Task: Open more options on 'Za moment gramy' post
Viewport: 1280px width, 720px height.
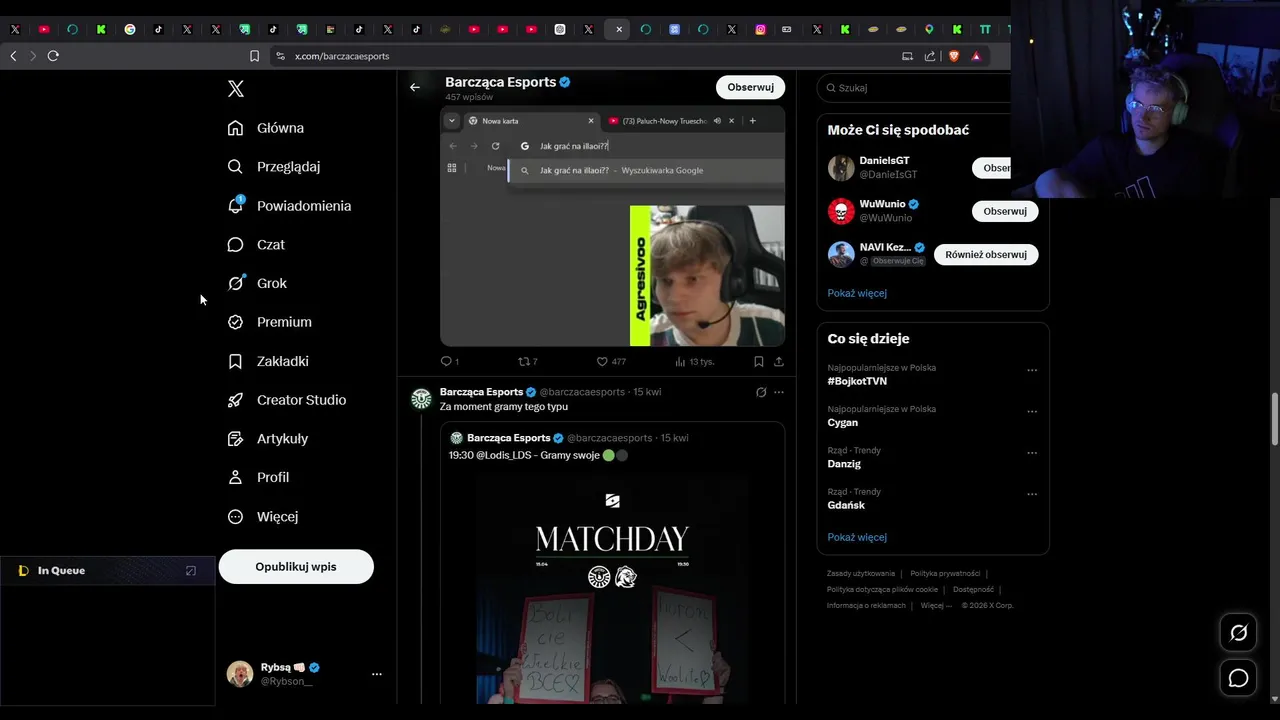Action: click(x=779, y=392)
